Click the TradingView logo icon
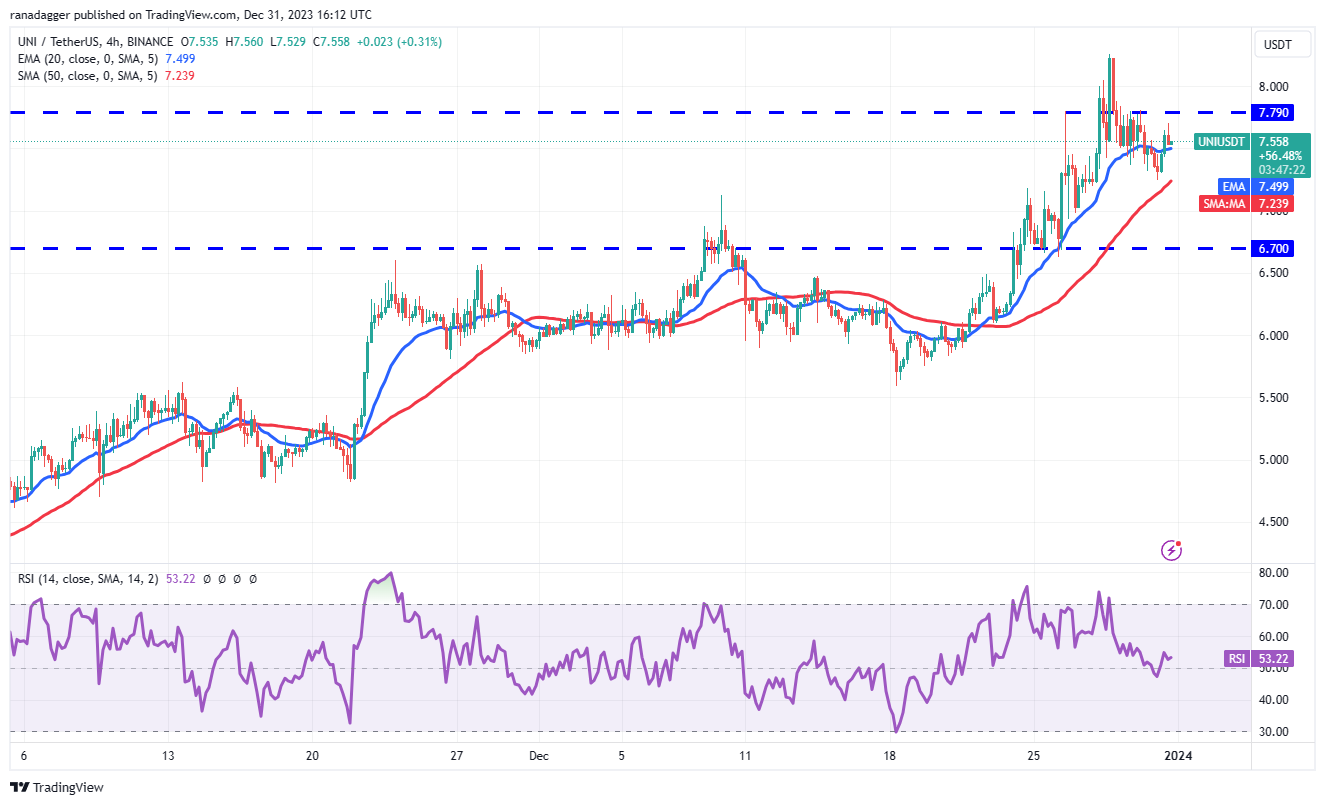Image resolution: width=1325 pixels, height=805 pixels. coord(20,787)
